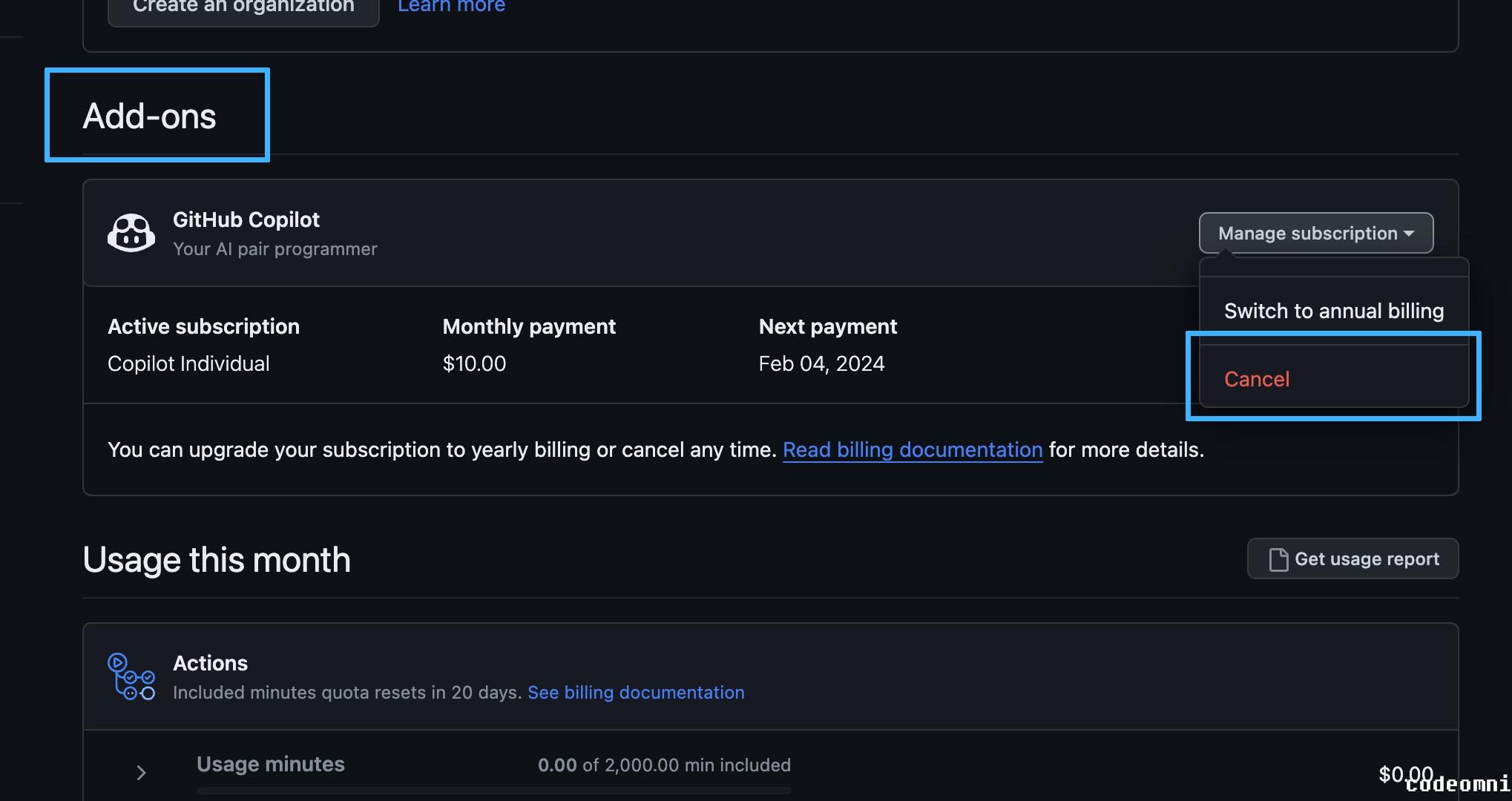Click the Usage this month heading

click(x=217, y=560)
